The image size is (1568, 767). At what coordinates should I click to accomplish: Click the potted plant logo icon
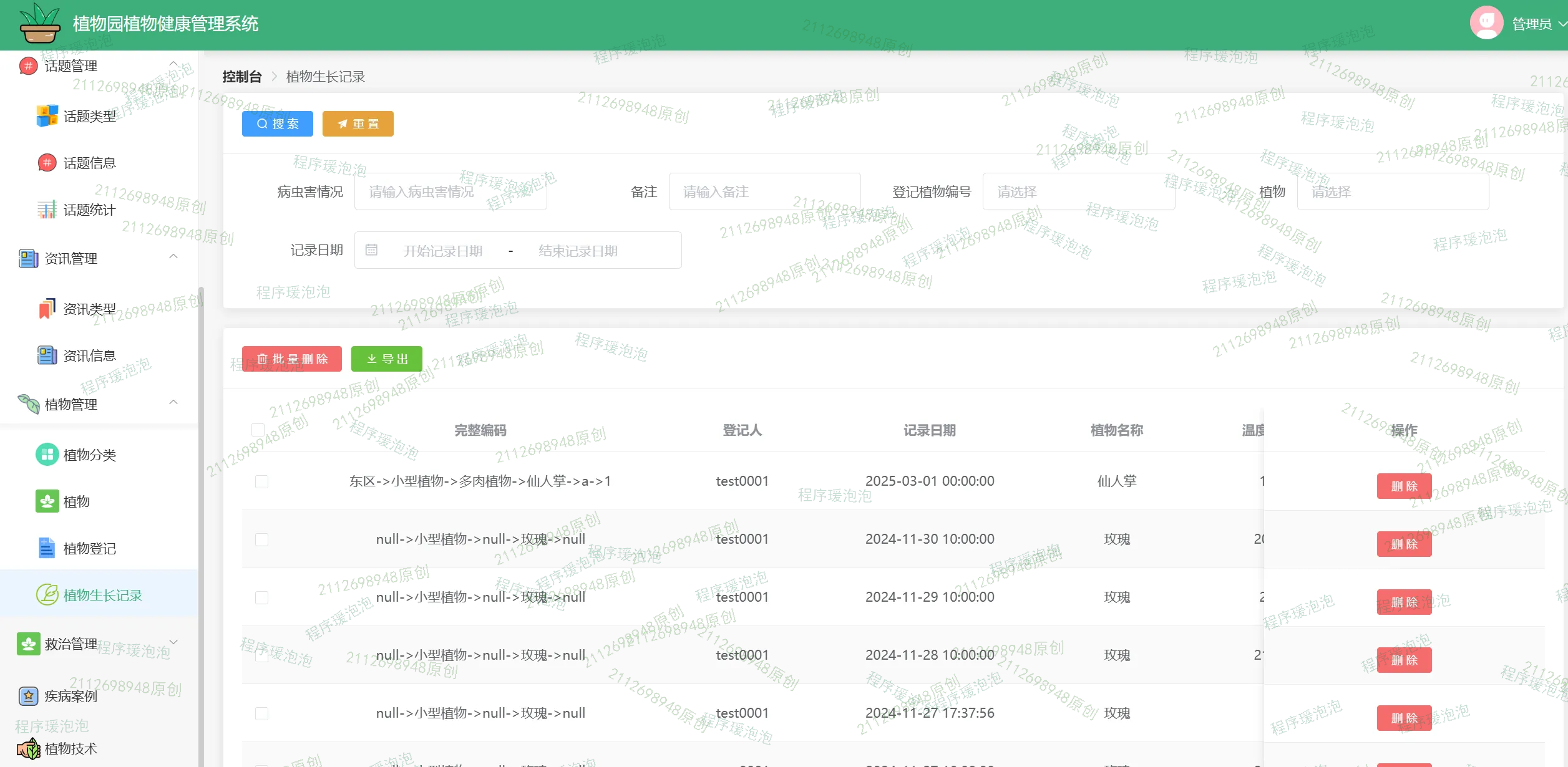tap(39, 24)
